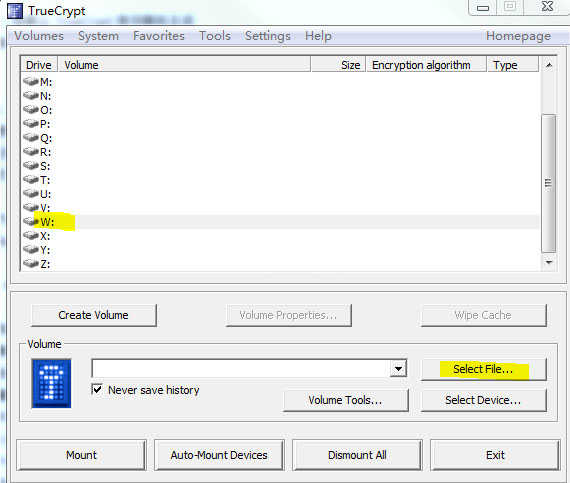
Task: Click the T: drive icon
Action: tap(31, 179)
